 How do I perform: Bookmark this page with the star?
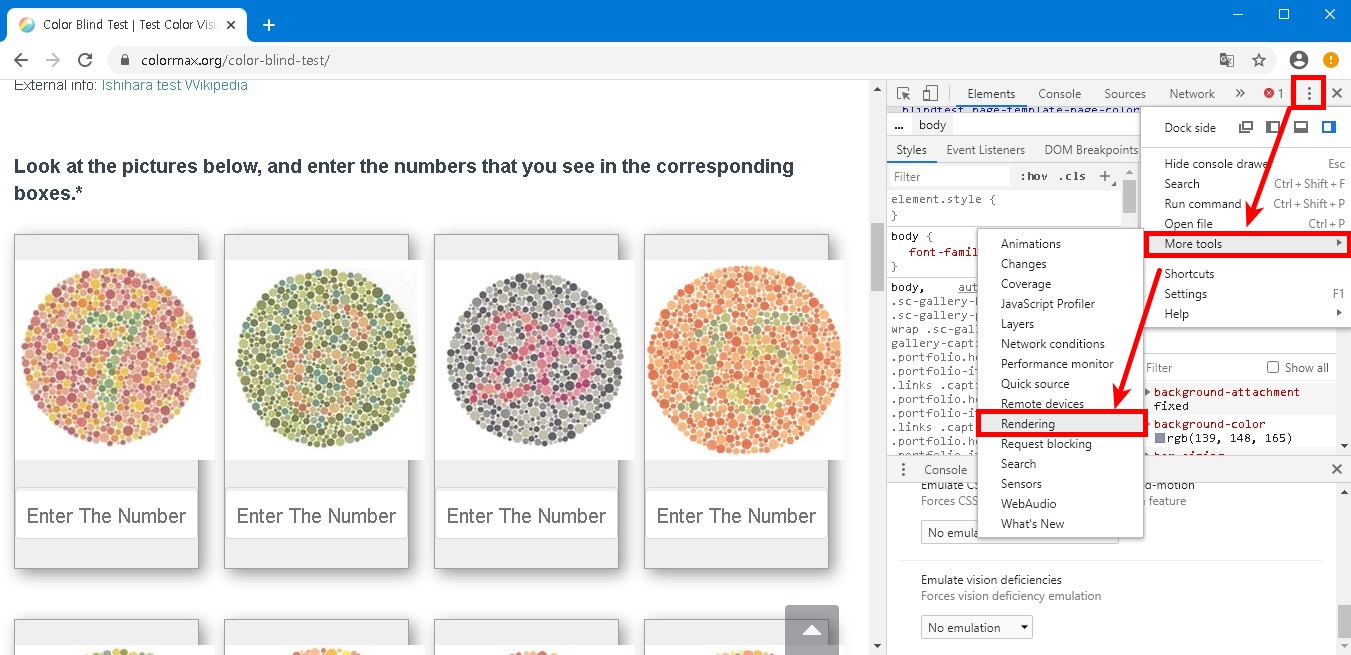coord(1259,60)
